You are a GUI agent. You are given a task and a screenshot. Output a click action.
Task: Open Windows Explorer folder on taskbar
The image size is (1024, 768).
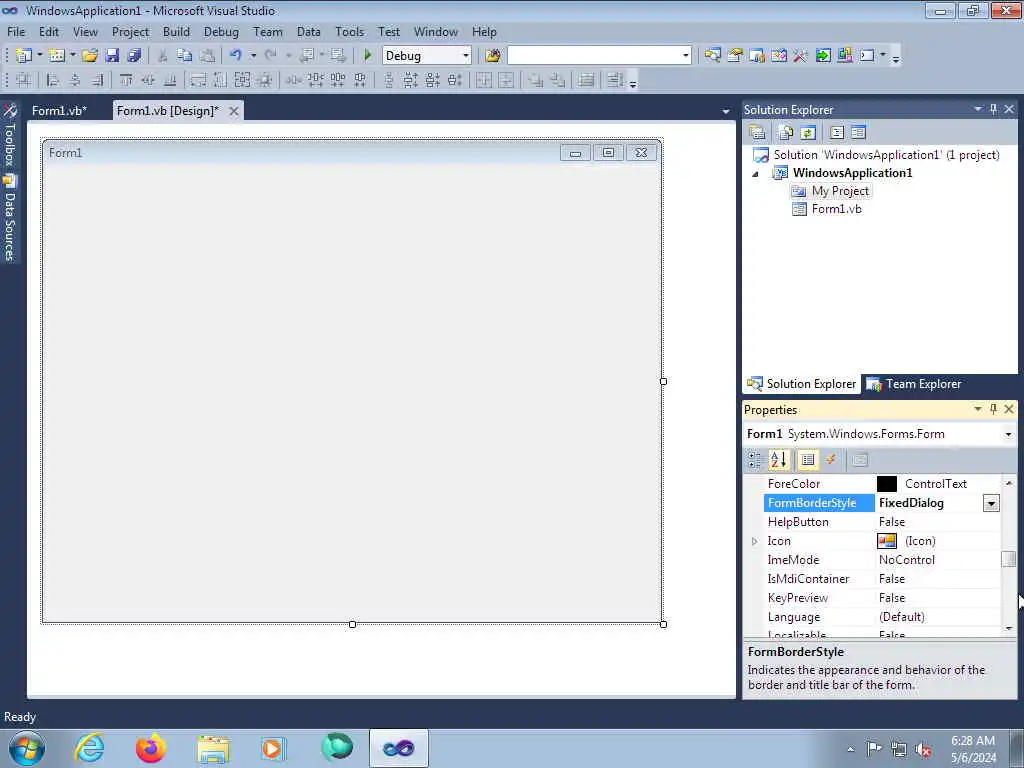(x=213, y=748)
